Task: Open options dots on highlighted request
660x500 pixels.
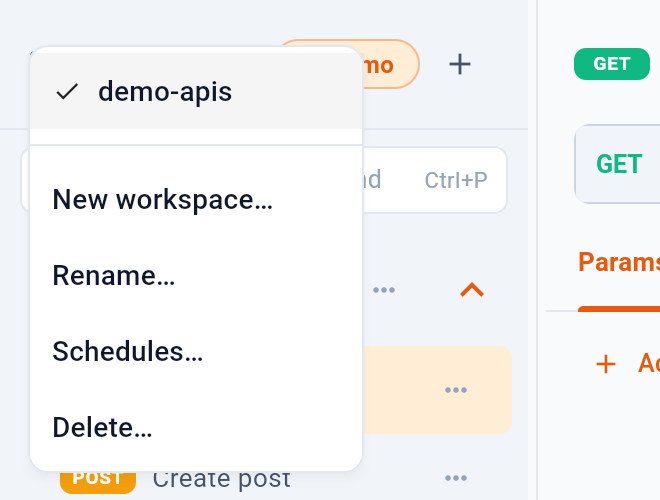Action: [x=456, y=390]
